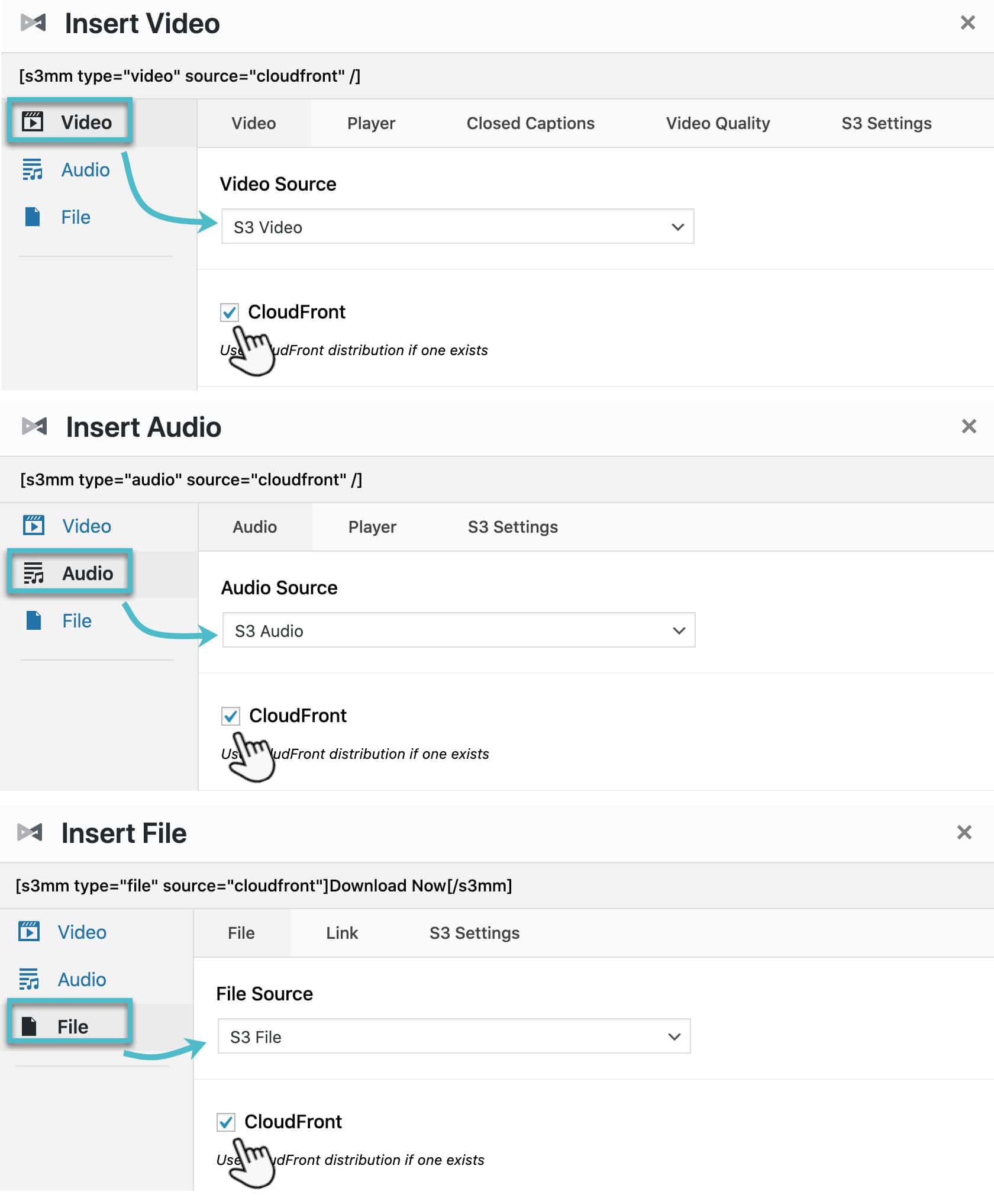Open the Link tab in Insert File
Screen dimensions: 994x1204
pyautogui.click(x=342, y=933)
